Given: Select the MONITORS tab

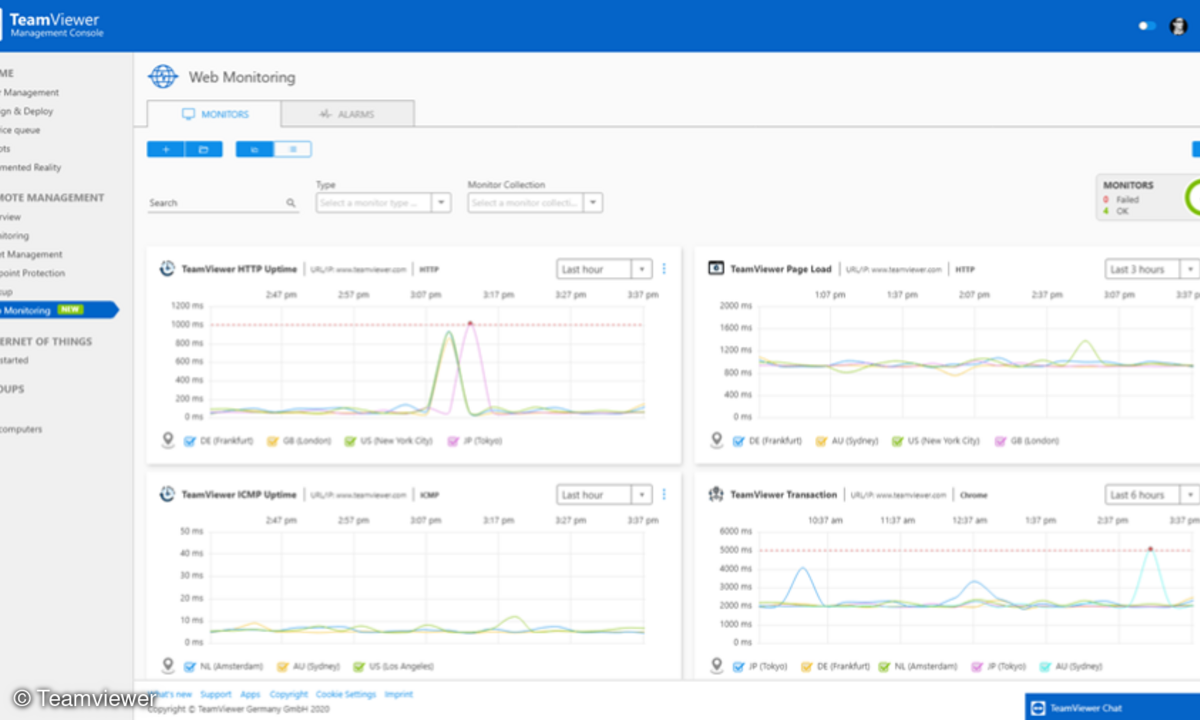Looking at the screenshot, I should [x=214, y=114].
